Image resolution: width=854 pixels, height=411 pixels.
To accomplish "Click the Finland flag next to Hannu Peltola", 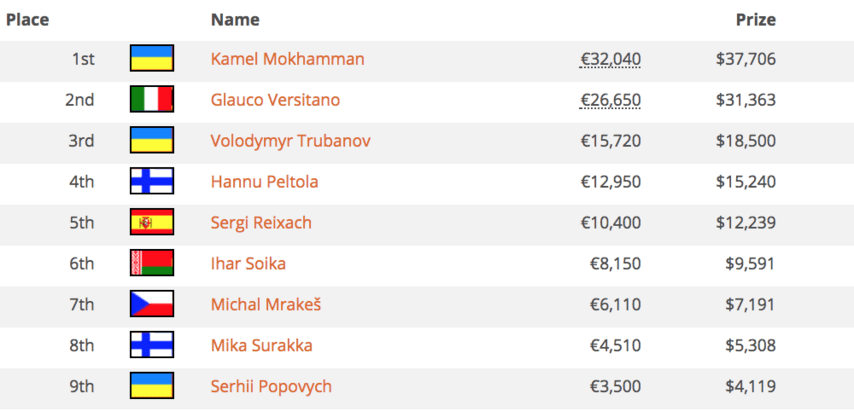I will (152, 181).
